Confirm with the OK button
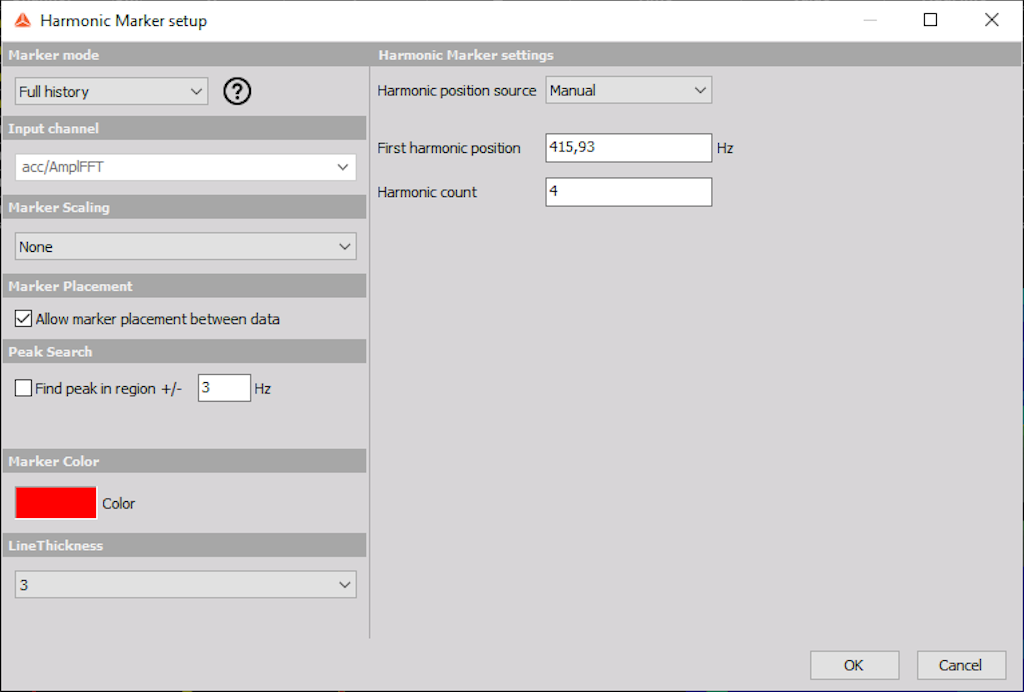Image resolution: width=1024 pixels, height=692 pixels. pos(854,665)
